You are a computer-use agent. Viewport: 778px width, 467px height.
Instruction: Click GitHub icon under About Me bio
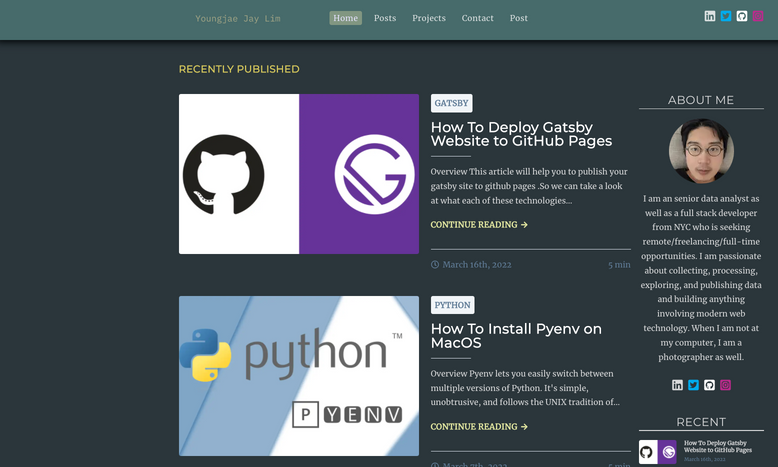(x=709, y=385)
